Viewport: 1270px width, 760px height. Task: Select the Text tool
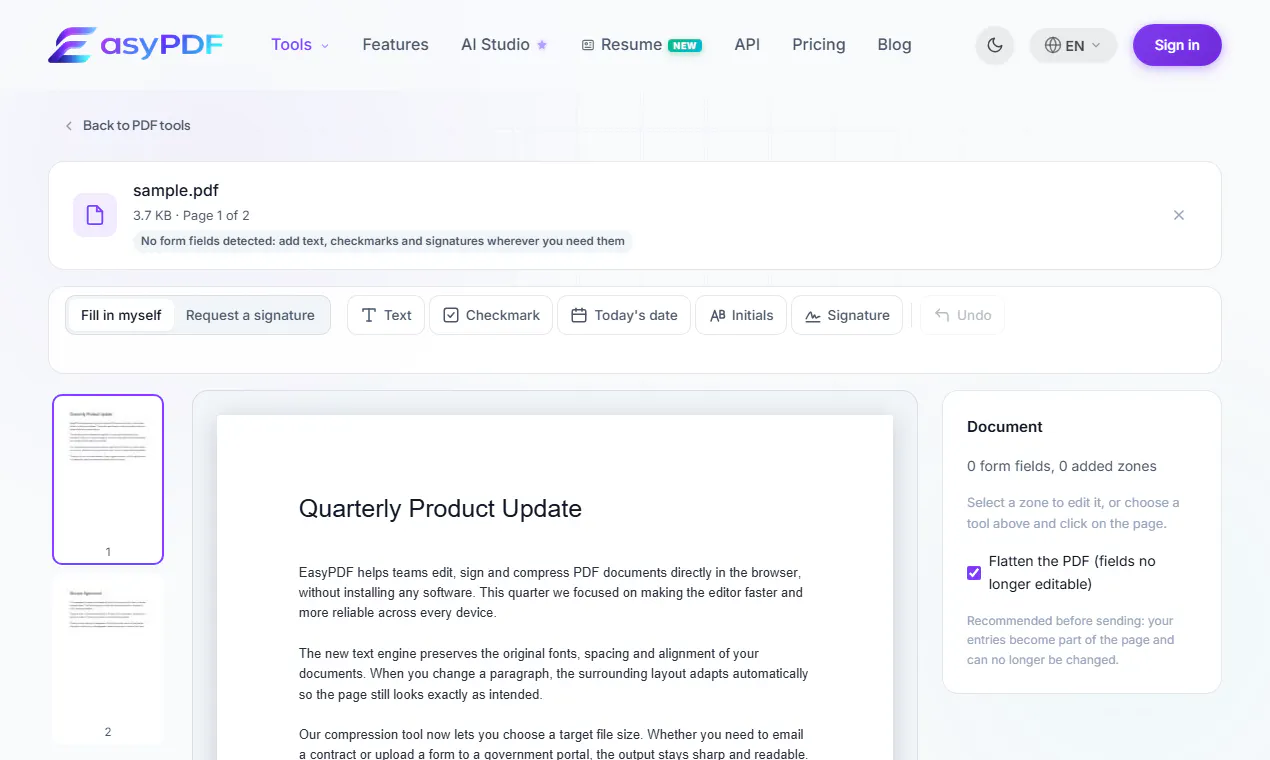[386, 315]
